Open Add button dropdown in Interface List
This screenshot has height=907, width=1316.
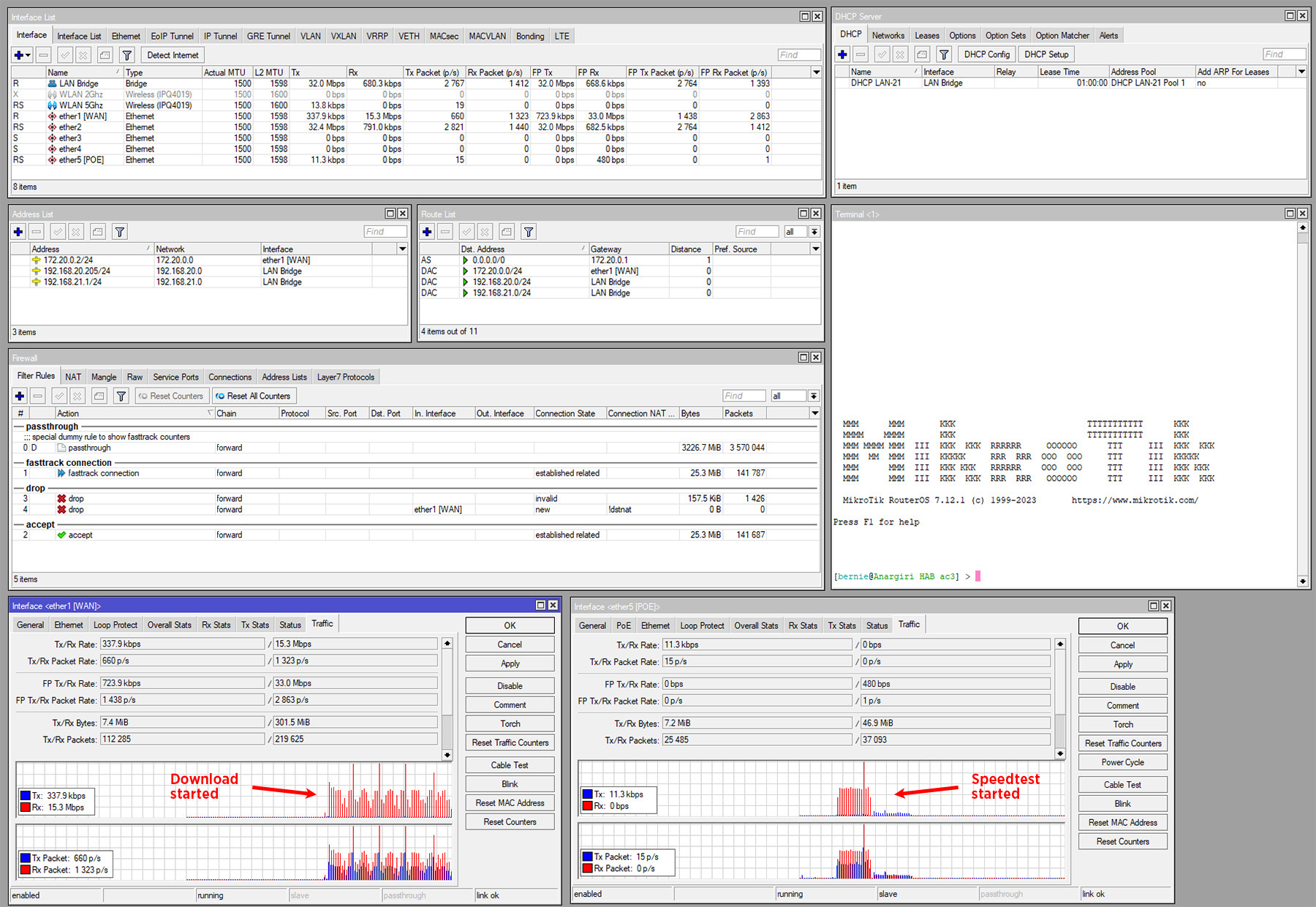tap(29, 55)
